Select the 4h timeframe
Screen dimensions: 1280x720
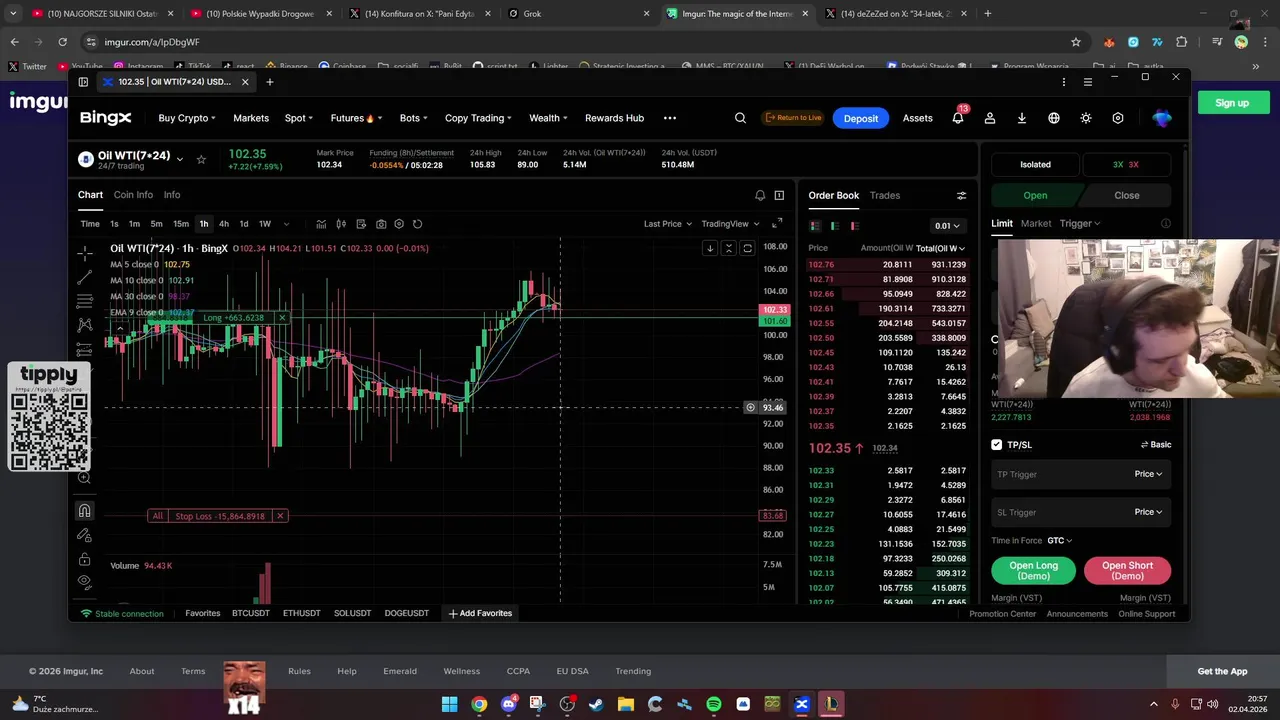click(x=224, y=224)
